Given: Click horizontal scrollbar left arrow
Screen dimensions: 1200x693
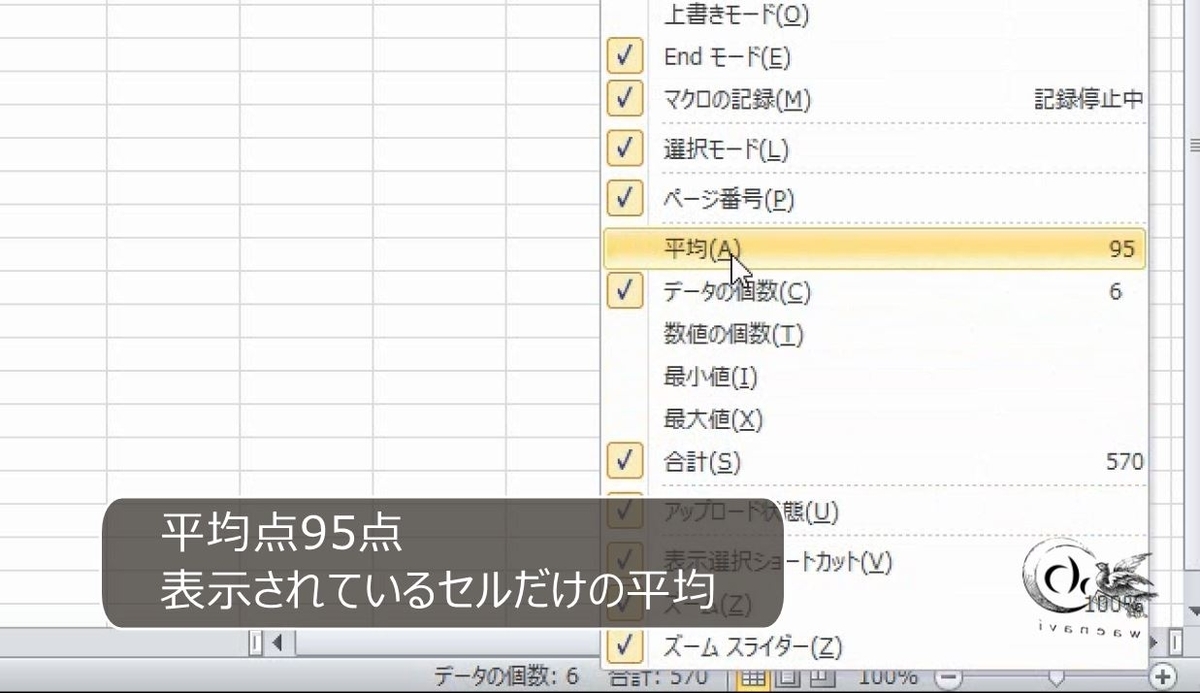Looking at the screenshot, I should point(277,642).
